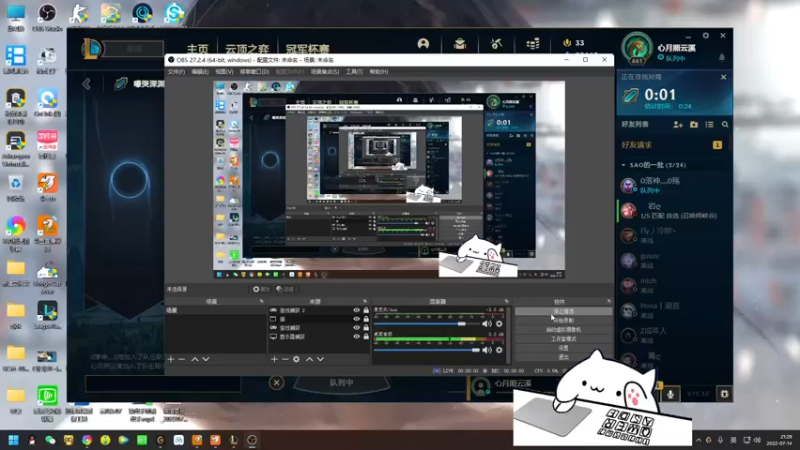
Task: Click the OBS source Filters toolbar button
Action: [285, 289]
